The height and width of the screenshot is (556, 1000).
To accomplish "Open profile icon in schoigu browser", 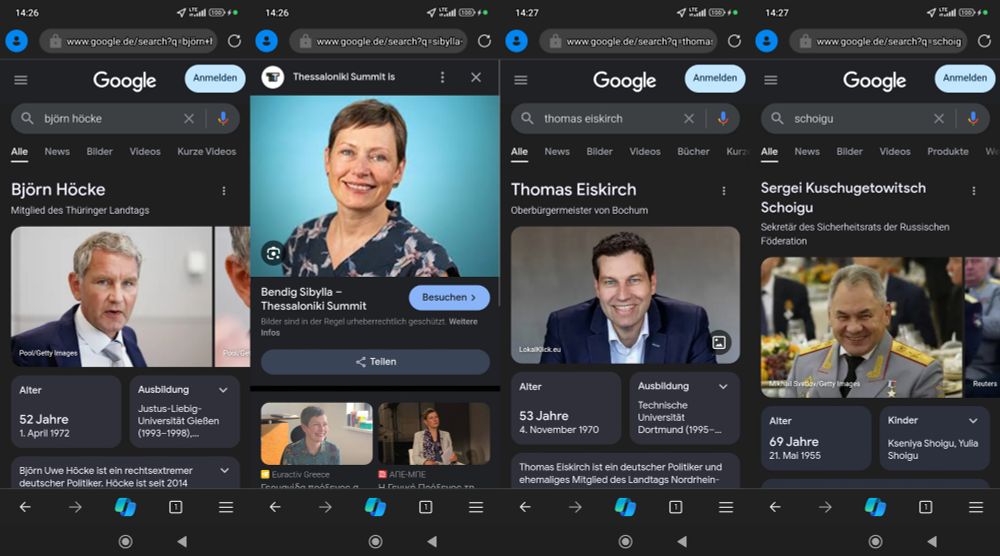I will click(x=767, y=41).
